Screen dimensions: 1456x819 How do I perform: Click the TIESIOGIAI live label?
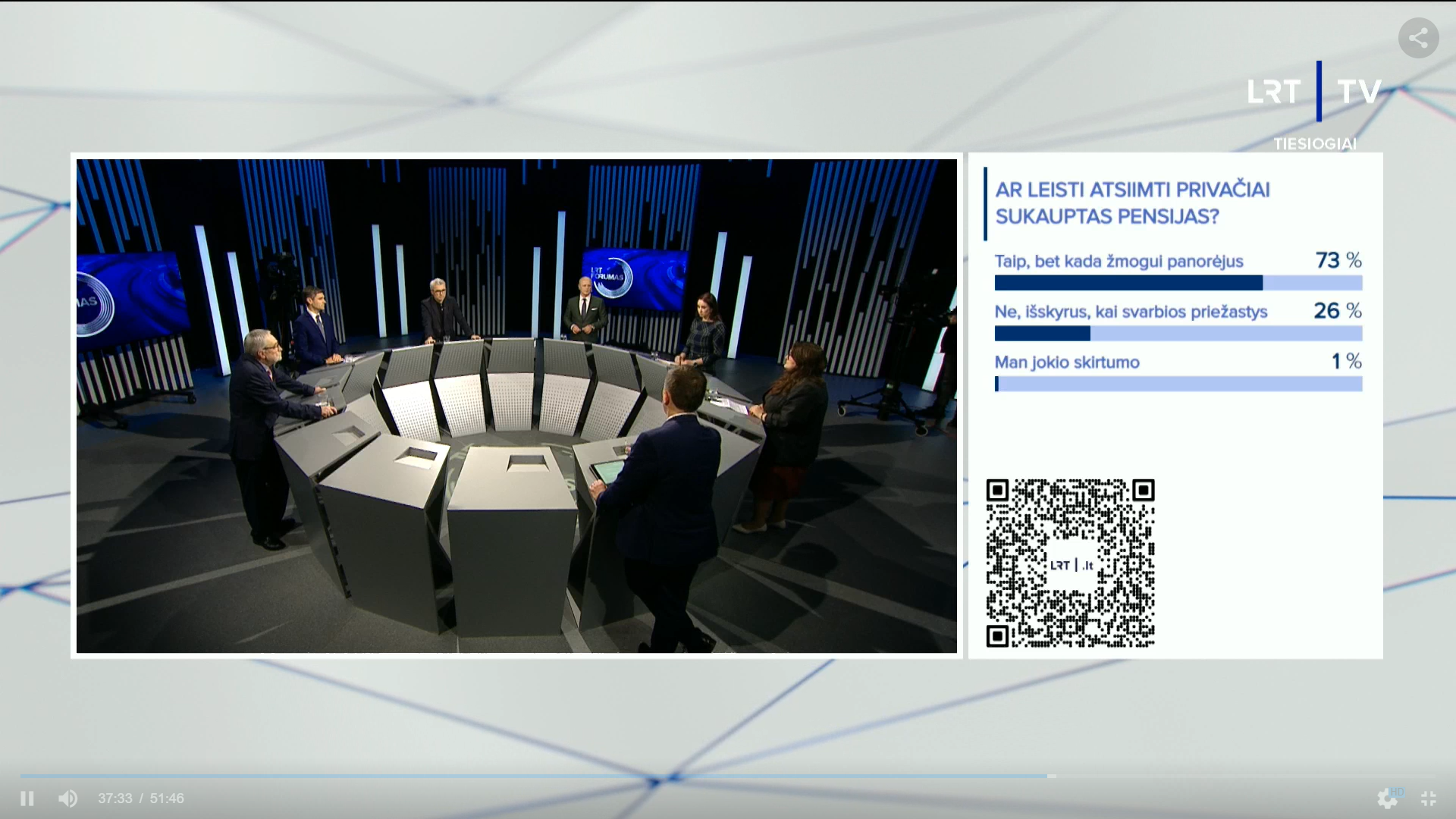(x=1314, y=143)
